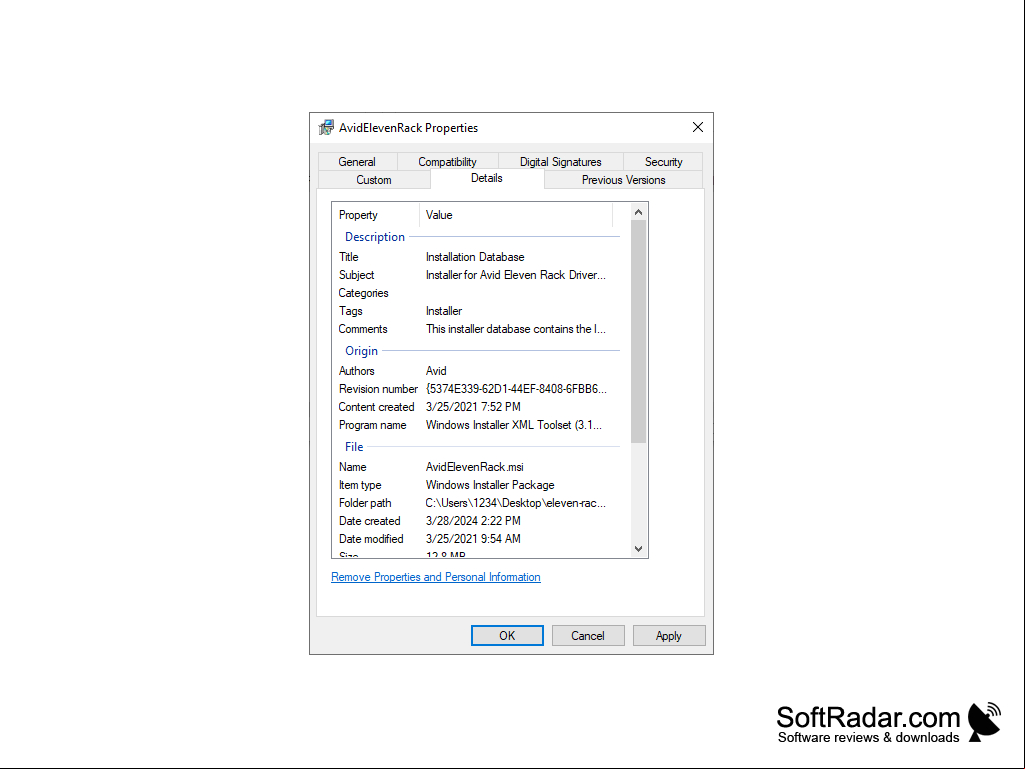Open the Compatibility tab

tap(447, 162)
